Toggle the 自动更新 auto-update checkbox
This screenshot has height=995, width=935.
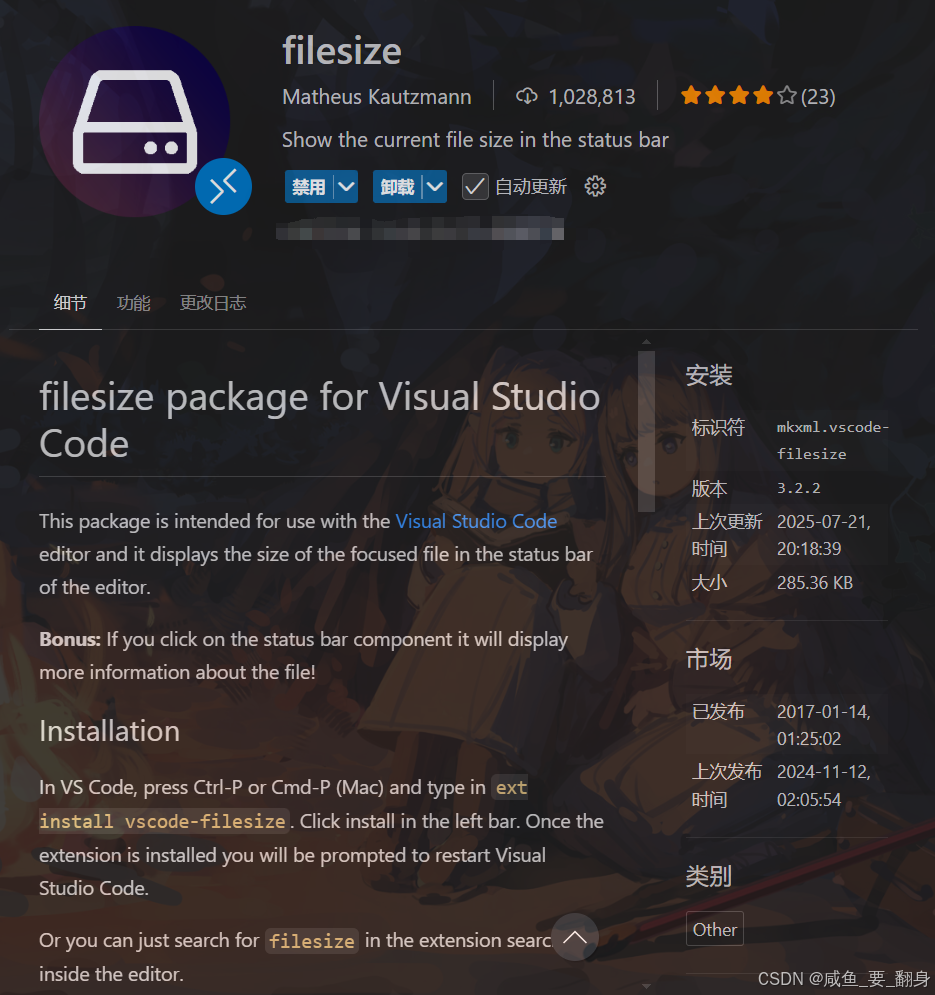[x=475, y=187]
